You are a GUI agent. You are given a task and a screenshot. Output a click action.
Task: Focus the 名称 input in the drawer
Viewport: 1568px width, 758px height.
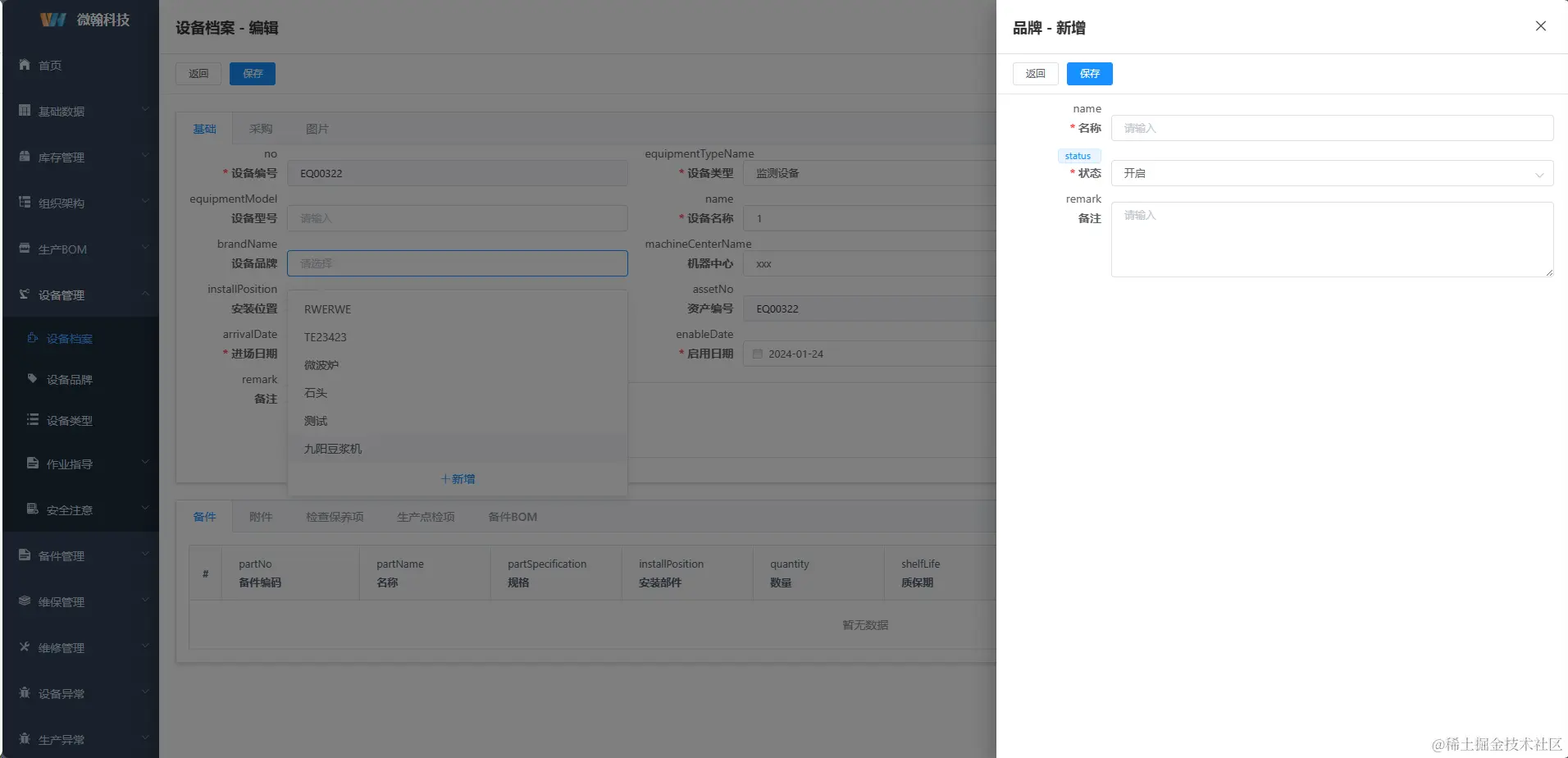click(1332, 128)
